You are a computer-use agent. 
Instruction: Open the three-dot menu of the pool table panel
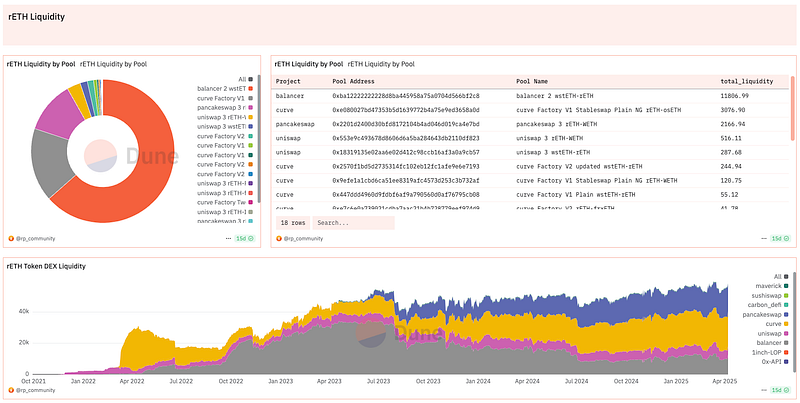764,238
